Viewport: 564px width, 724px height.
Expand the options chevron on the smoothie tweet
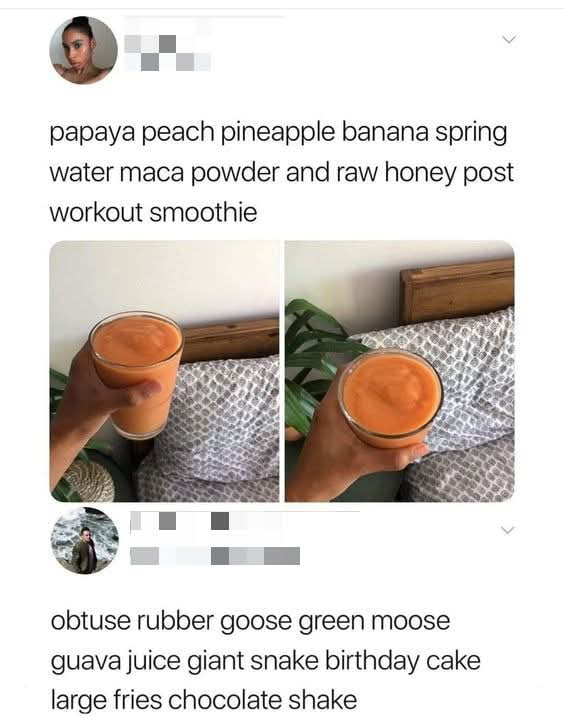(509, 40)
